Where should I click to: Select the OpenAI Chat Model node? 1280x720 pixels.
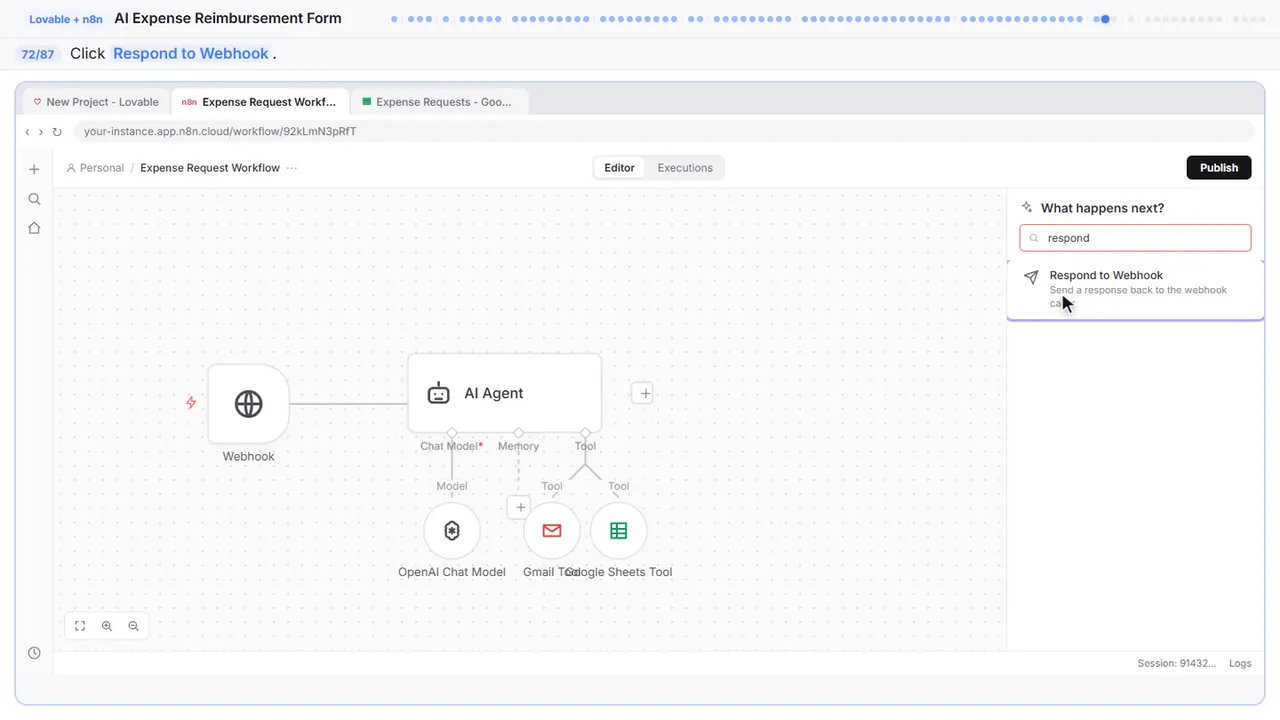(x=452, y=531)
